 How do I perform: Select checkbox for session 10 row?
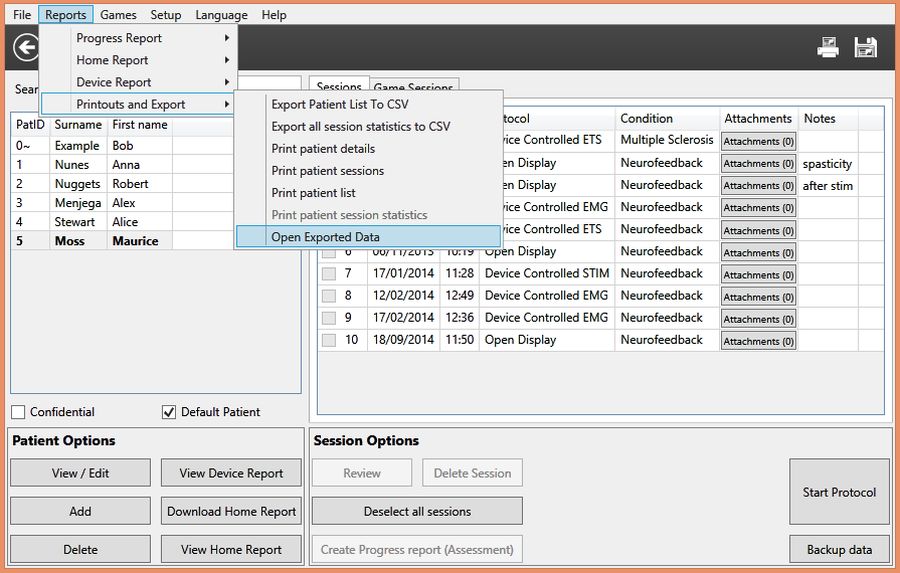click(328, 340)
